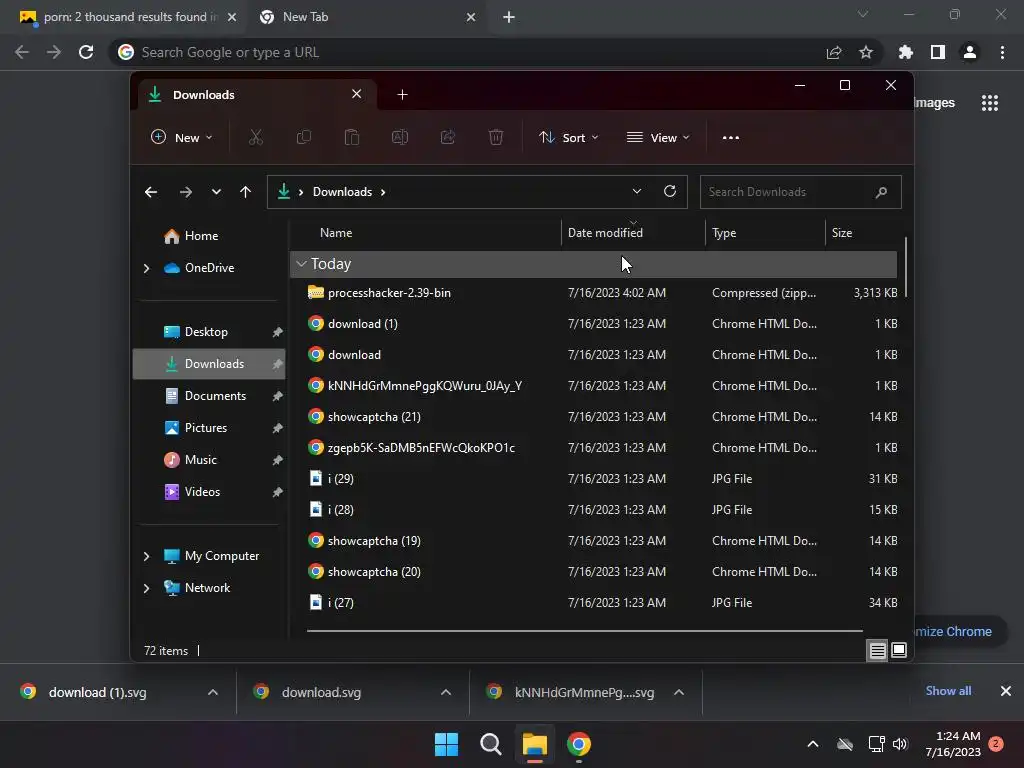
Task: Open a new Chrome tab
Action: tap(509, 18)
